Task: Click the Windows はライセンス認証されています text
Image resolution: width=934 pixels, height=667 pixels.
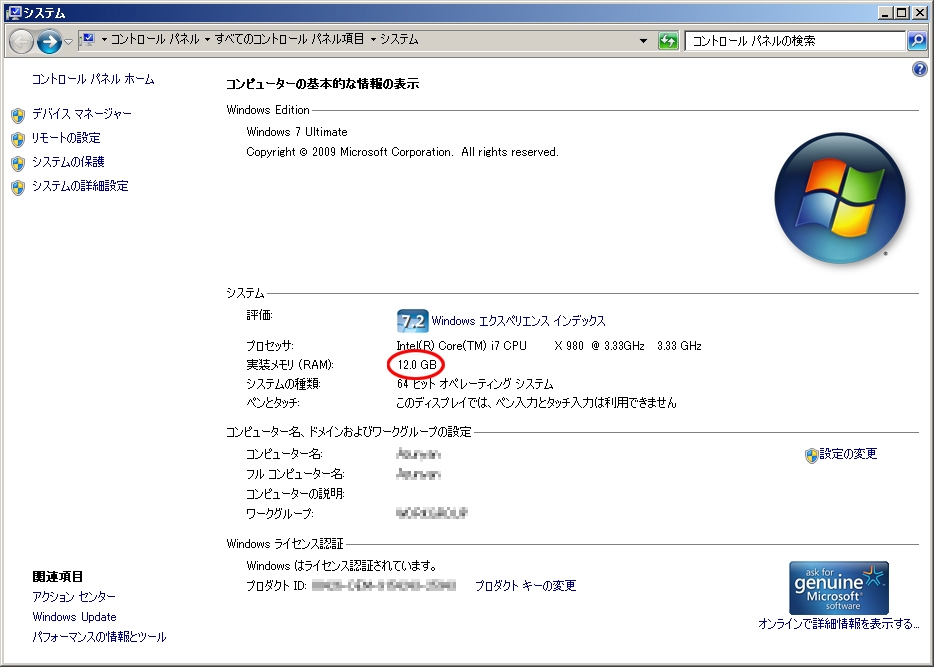Action: coord(343,566)
